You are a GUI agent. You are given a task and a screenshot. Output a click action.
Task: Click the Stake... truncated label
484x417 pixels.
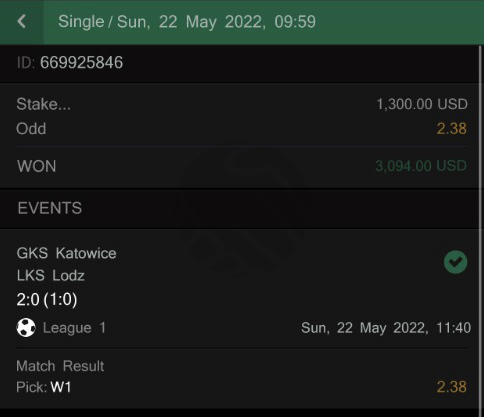(x=43, y=104)
